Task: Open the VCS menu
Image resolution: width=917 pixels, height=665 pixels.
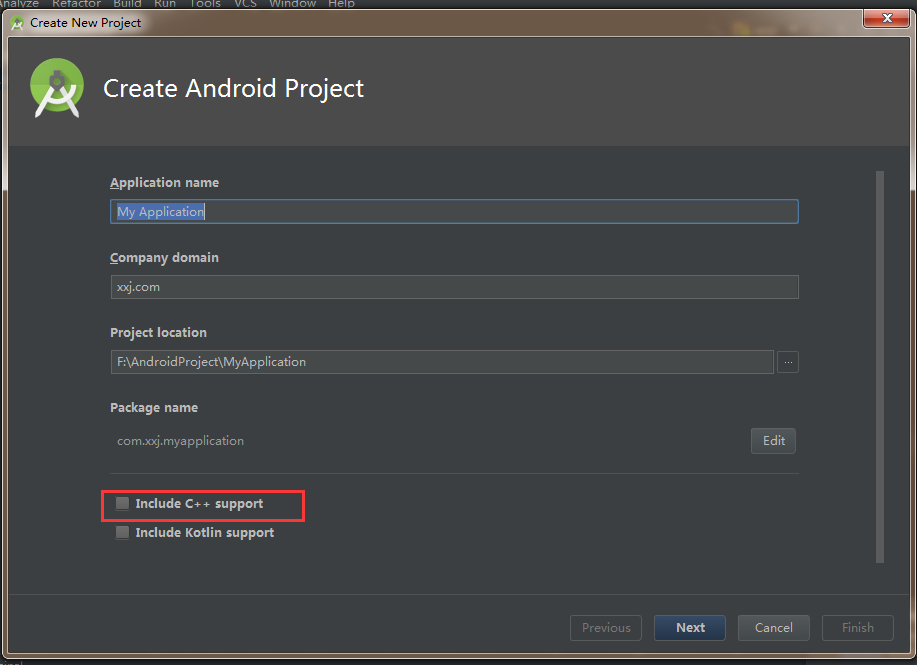Action: [246, 4]
